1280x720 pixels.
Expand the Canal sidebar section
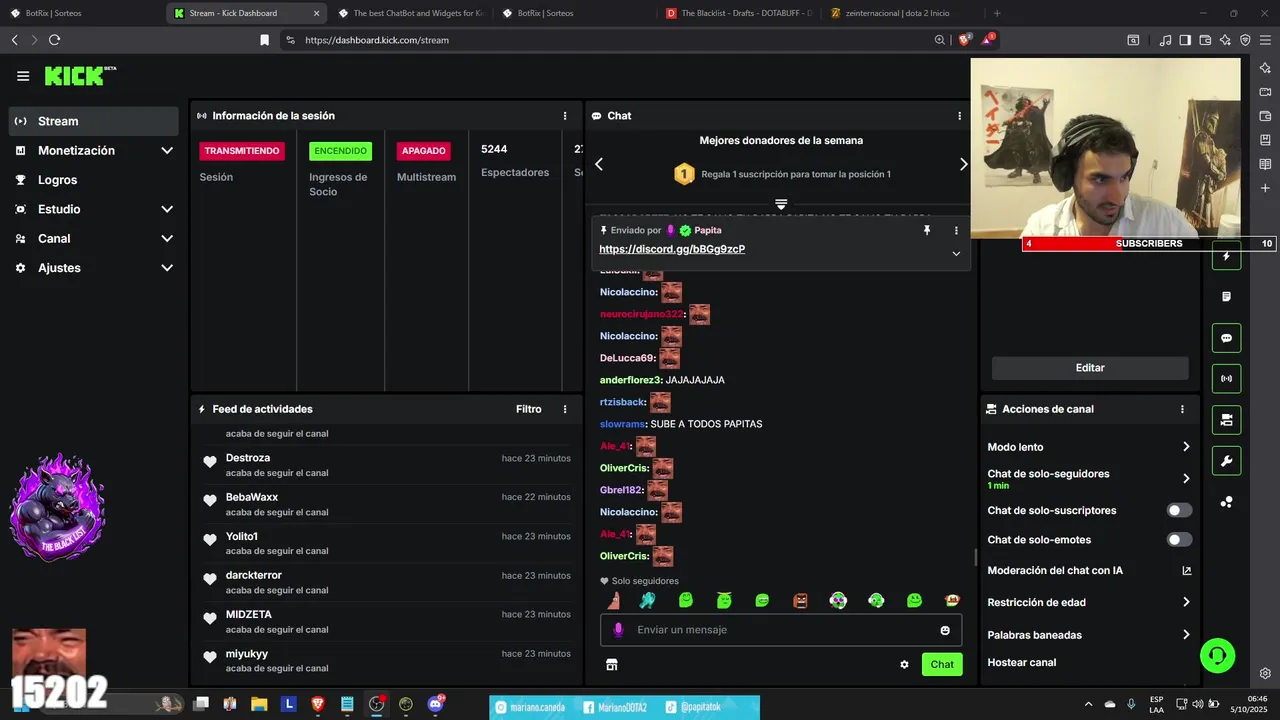(94, 238)
